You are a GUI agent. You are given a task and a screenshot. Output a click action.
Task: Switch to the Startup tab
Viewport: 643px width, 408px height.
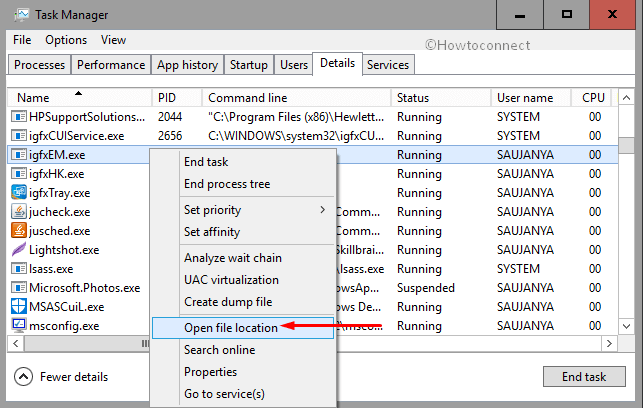(249, 65)
